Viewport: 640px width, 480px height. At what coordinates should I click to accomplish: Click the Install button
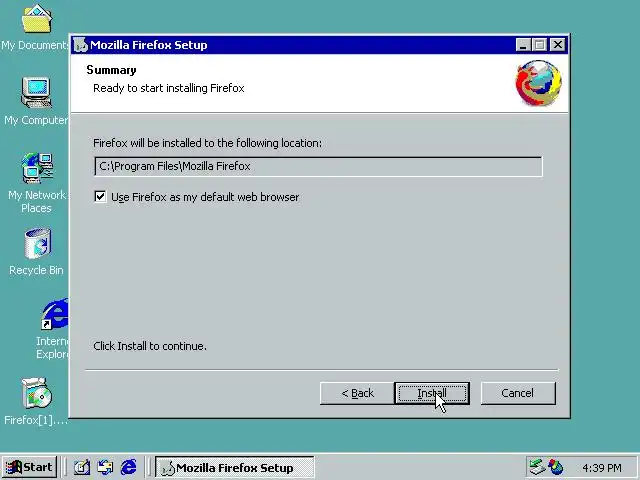point(432,393)
